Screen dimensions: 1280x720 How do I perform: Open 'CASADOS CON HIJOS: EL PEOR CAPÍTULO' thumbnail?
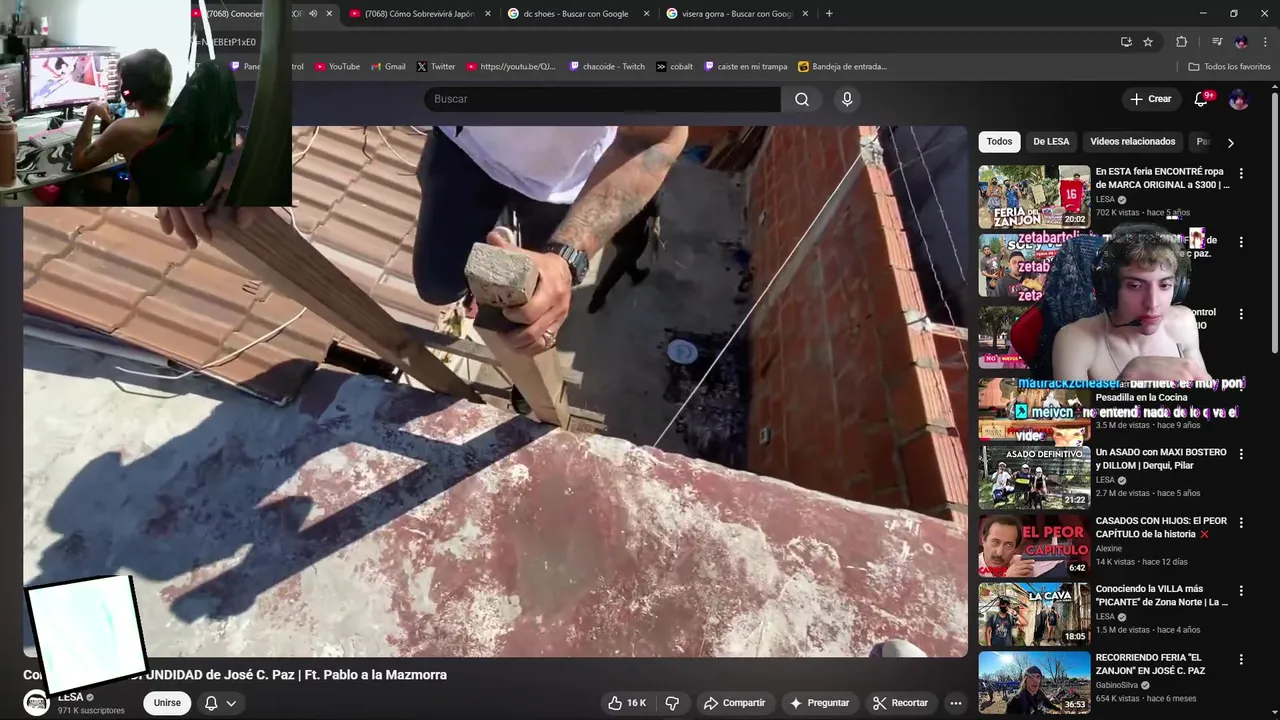(x=1034, y=545)
